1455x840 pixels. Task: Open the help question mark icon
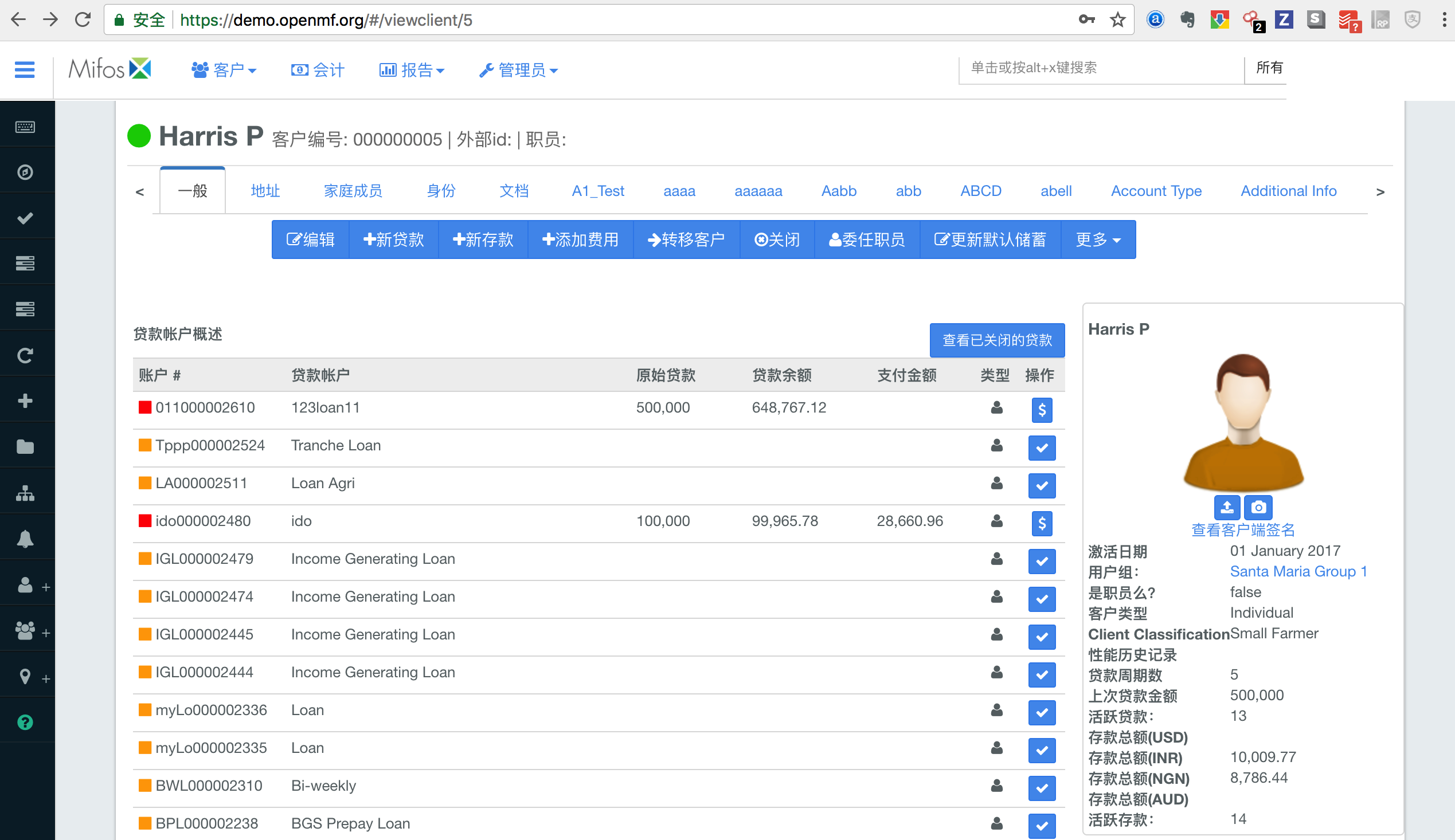[25, 723]
